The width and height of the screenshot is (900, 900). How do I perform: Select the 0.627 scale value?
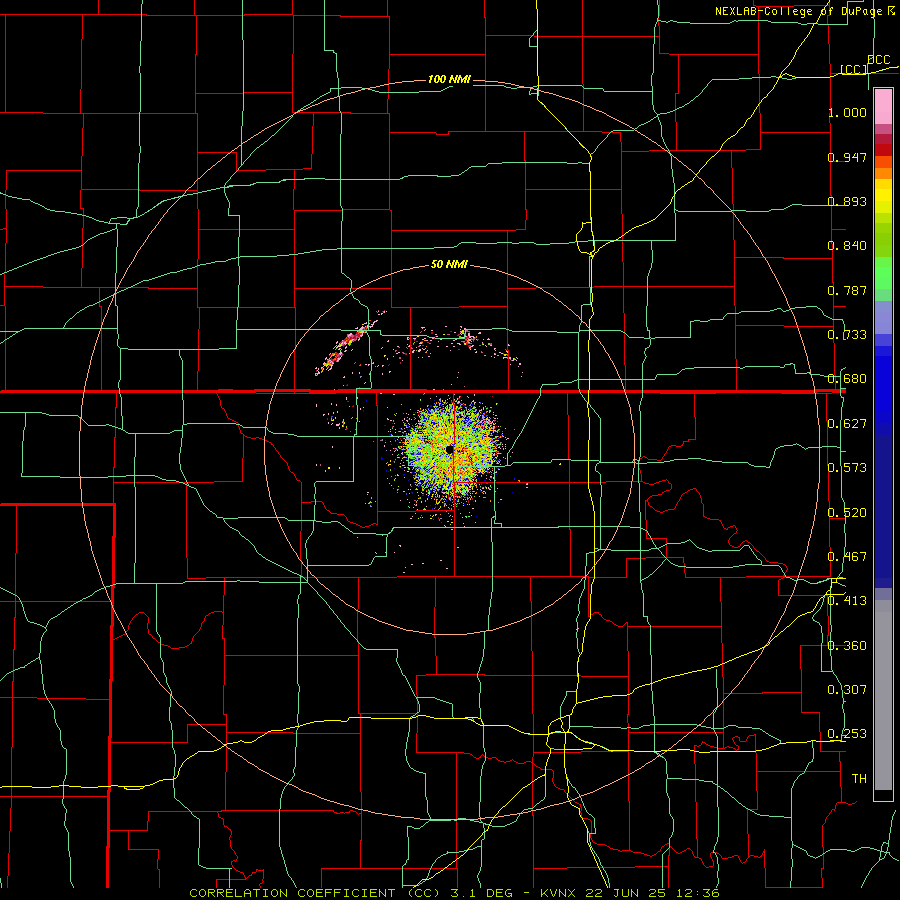click(x=847, y=424)
